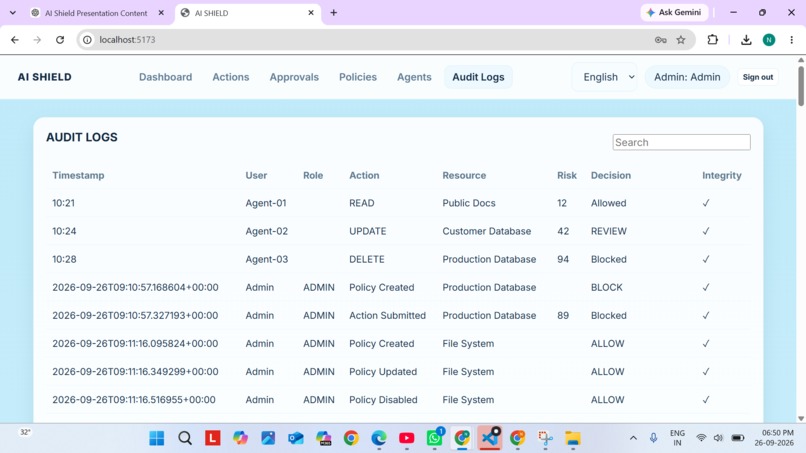The image size is (806, 453).
Task: Open the password manager key icon
Action: (661, 40)
